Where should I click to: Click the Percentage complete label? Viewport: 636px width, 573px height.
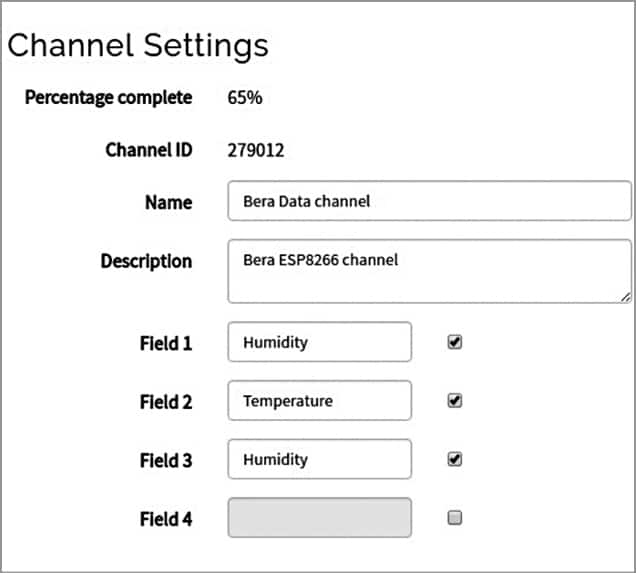coord(108,98)
